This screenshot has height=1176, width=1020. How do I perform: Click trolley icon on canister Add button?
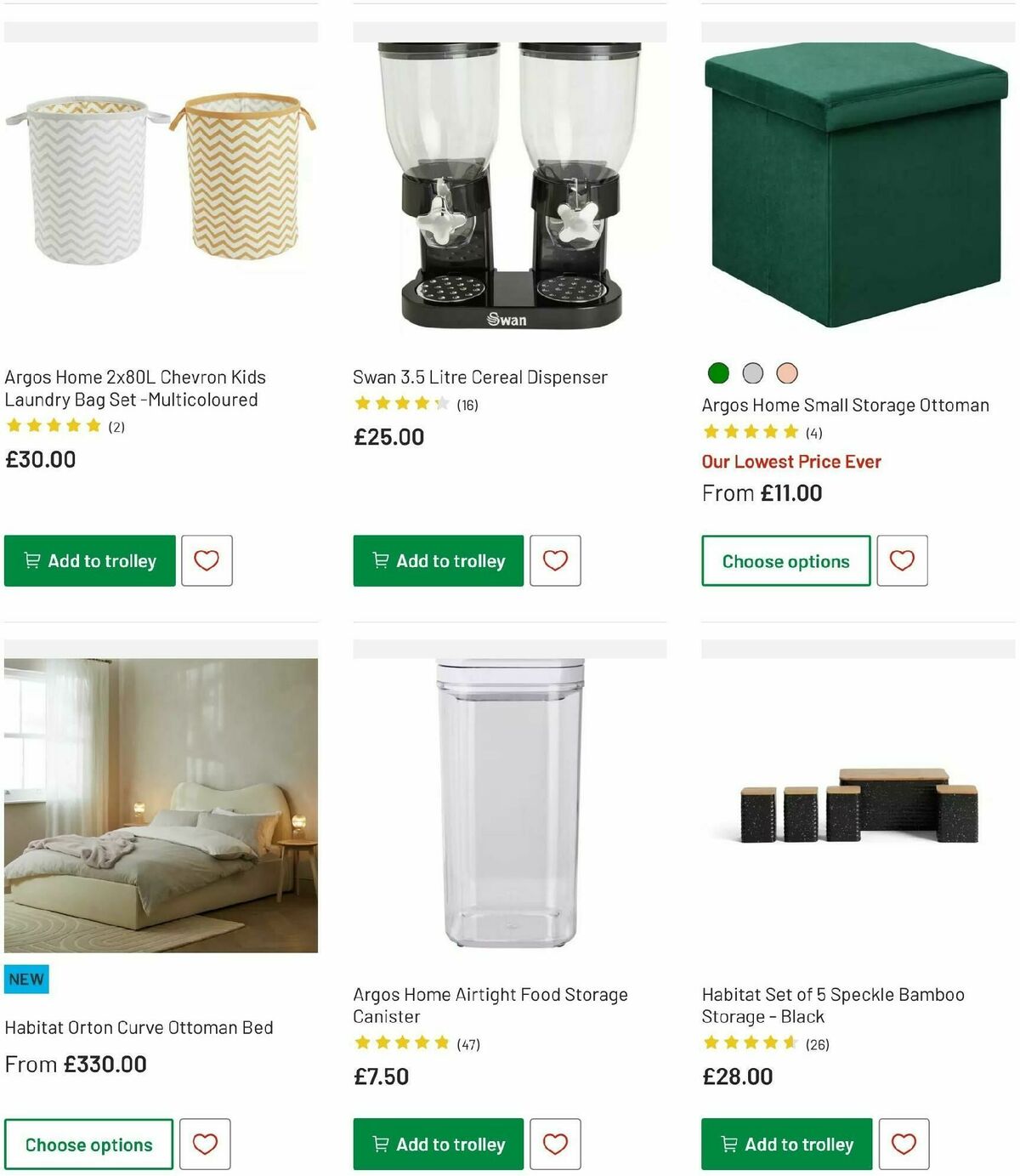(x=379, y=1145)
